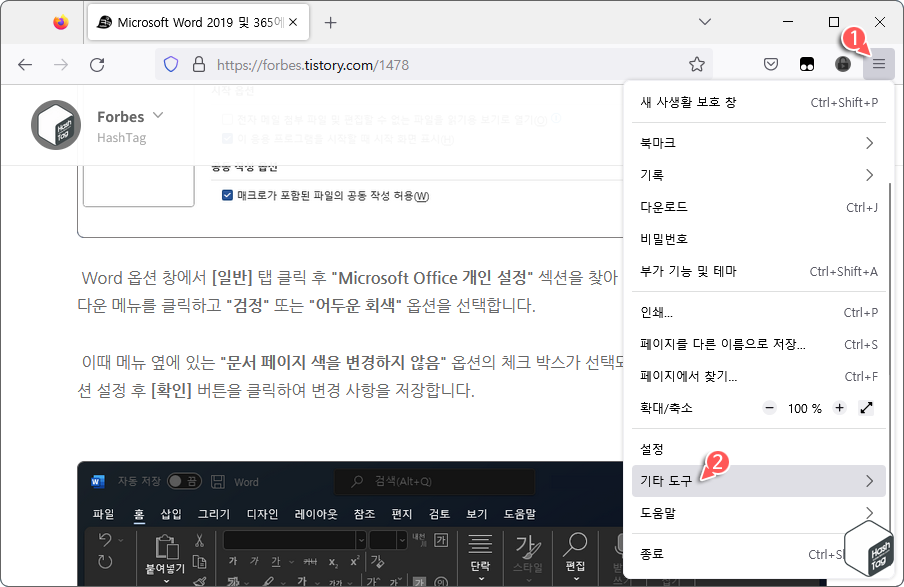Choose 종료 to quit Firefox
Image resolution: width=904 pixels, height=587 pixels.
pos(759,554)
